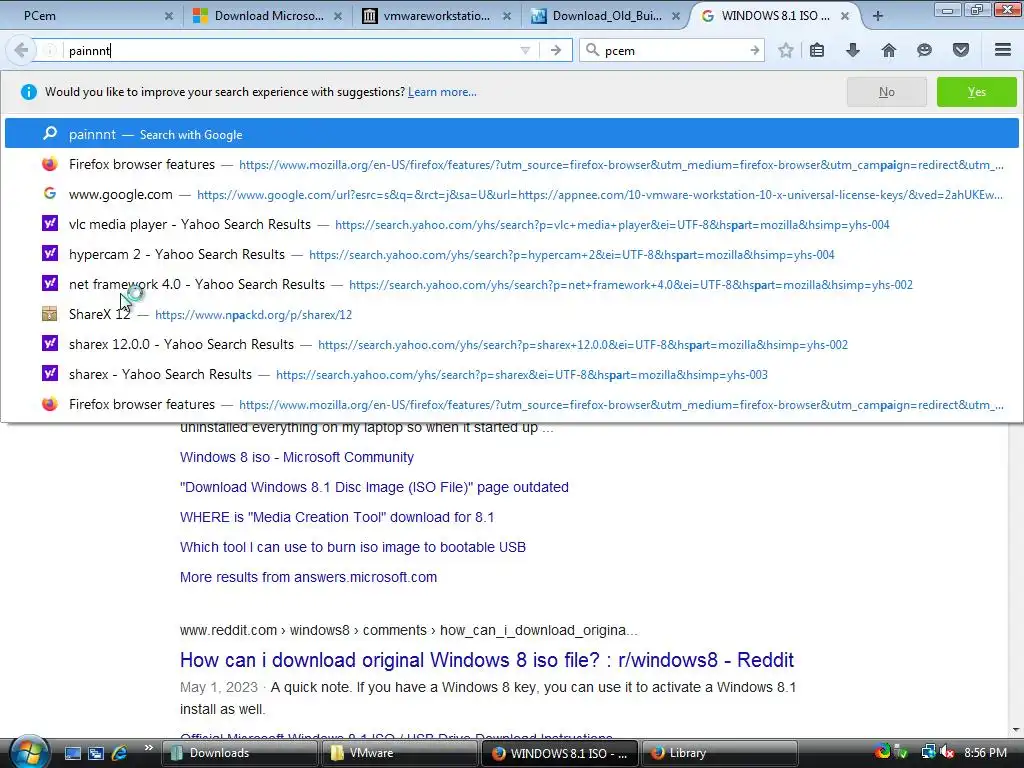Select hypercam 2 Yahoo Search suggestion
The image size is (1024, 768).
[x=511, y=255]
